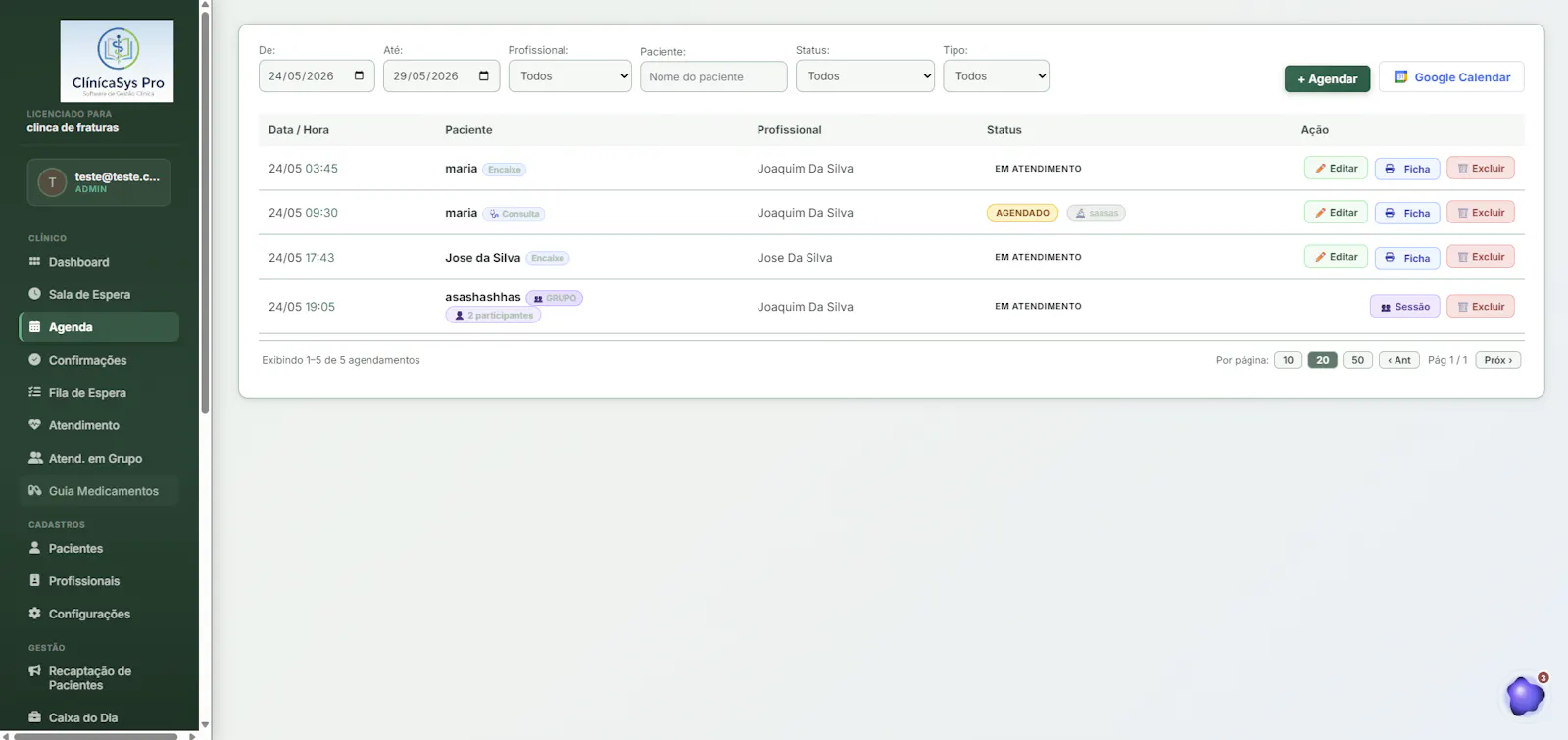Image resolution: width=1568 pixels, height=740 pixels.
Task: Delete the 24/05 03:45 appointment
Action: (1481, 169)
